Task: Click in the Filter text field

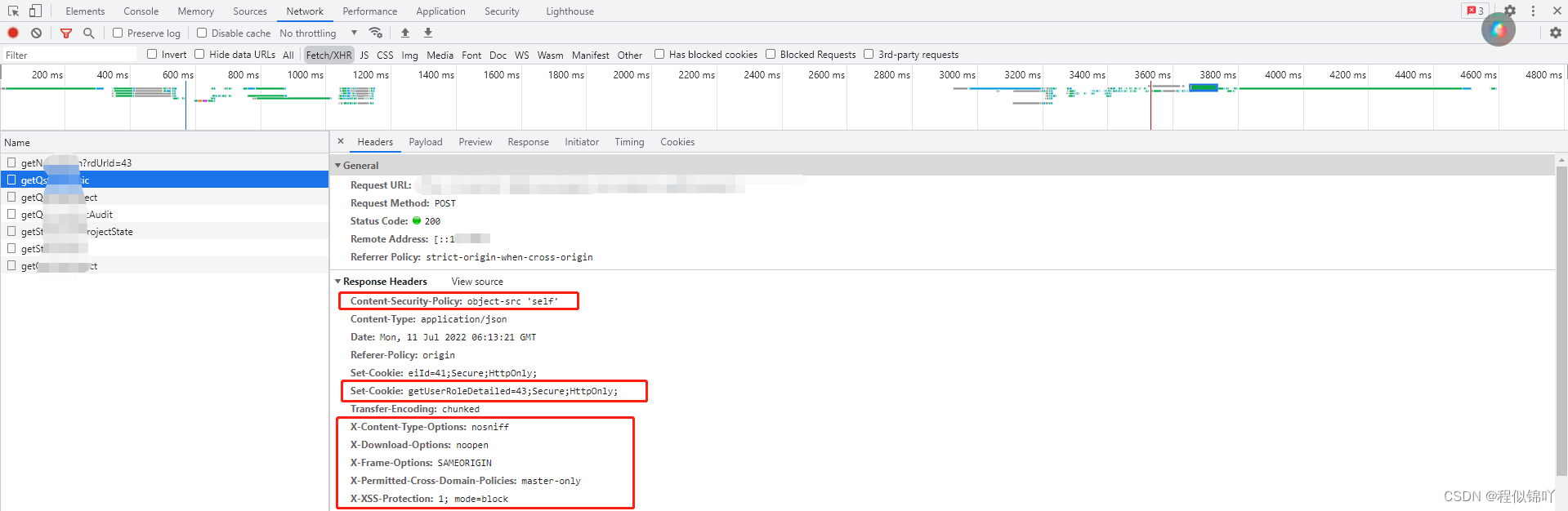Action: [x=70, y=55]
